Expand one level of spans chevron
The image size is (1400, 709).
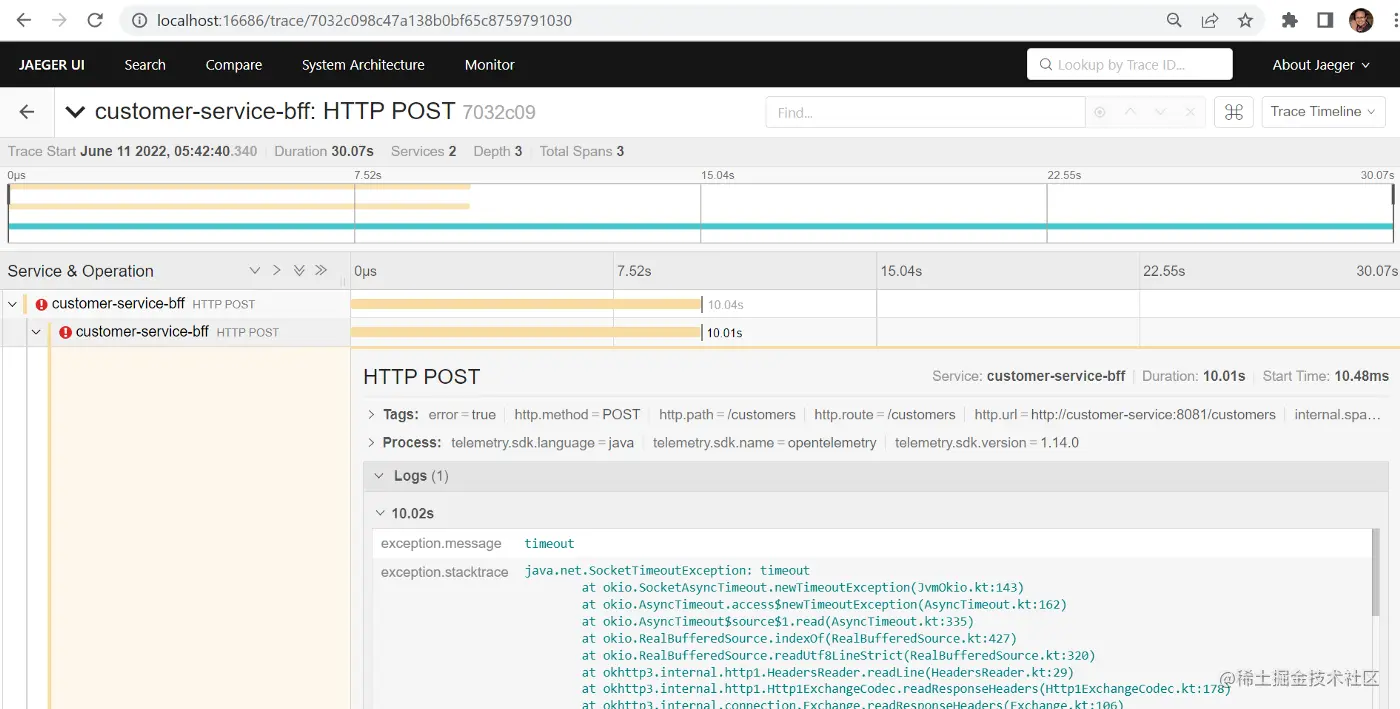(255, 271)
